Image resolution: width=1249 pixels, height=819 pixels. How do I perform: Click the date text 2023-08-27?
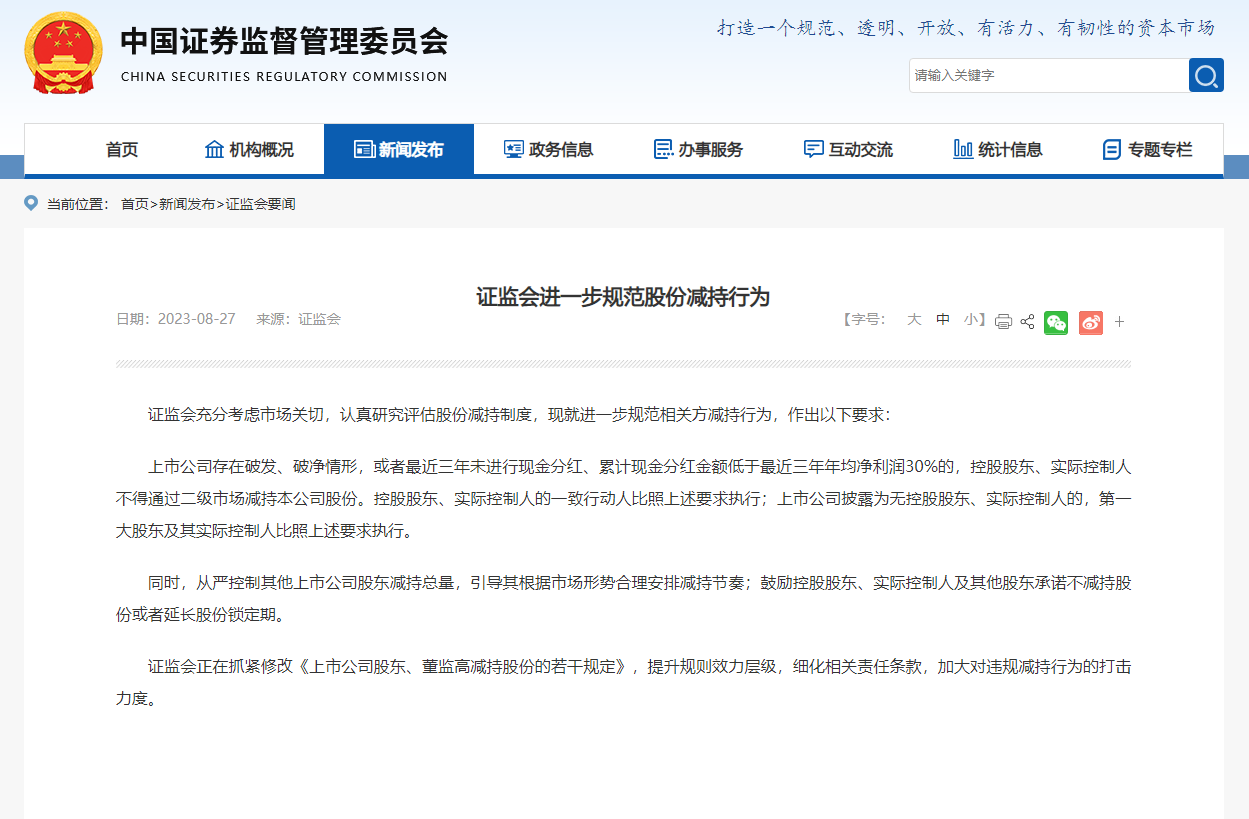click(197, 319)
